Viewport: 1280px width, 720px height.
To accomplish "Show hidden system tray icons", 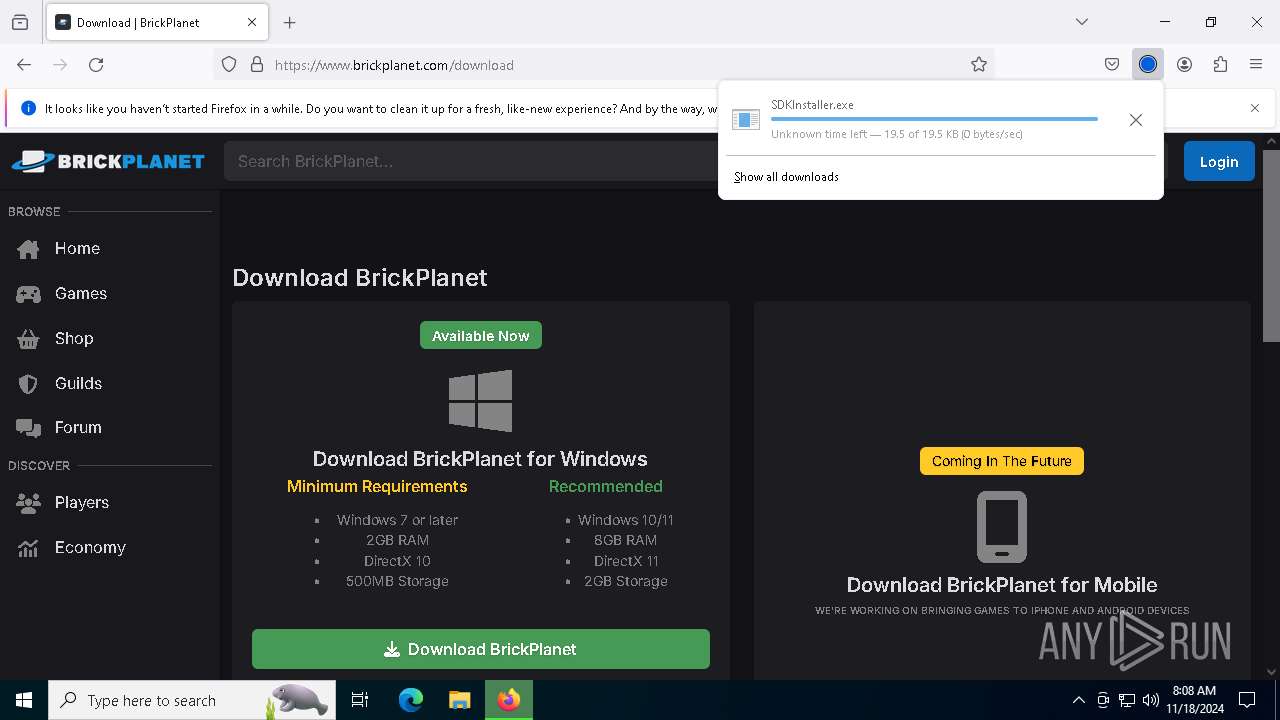I will pyautogui.click(x=1078, y=700).
